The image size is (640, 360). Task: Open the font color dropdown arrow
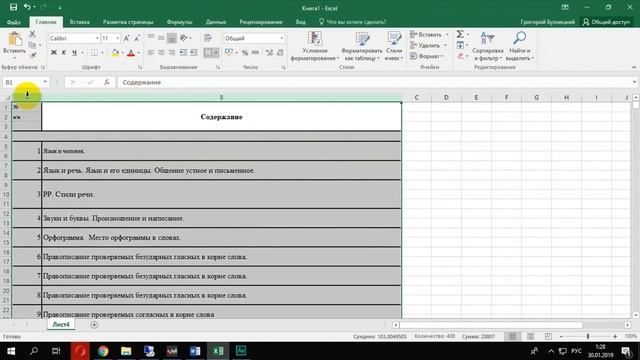pos(138,53)
